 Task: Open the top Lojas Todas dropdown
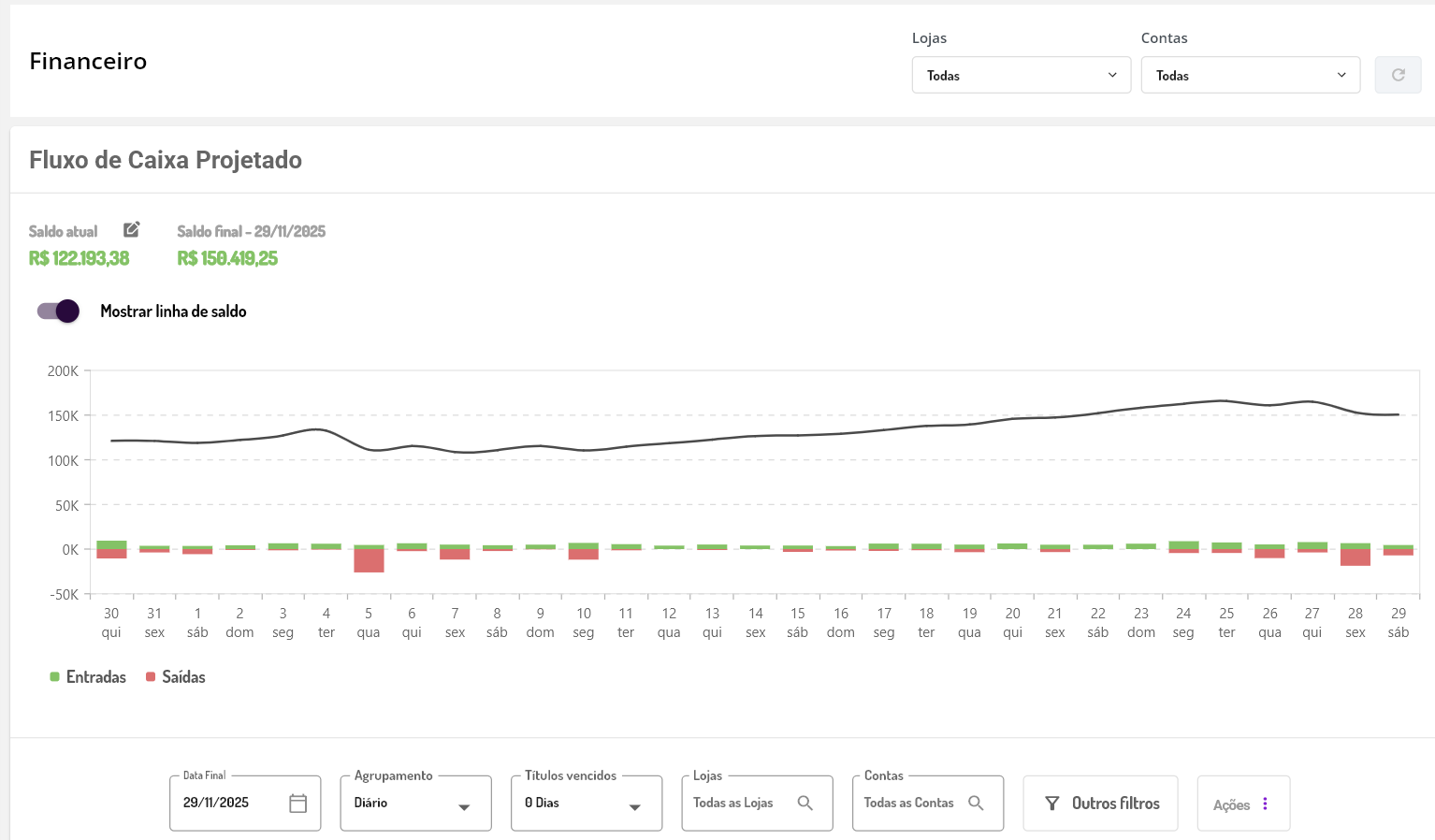click(1021, 75)
